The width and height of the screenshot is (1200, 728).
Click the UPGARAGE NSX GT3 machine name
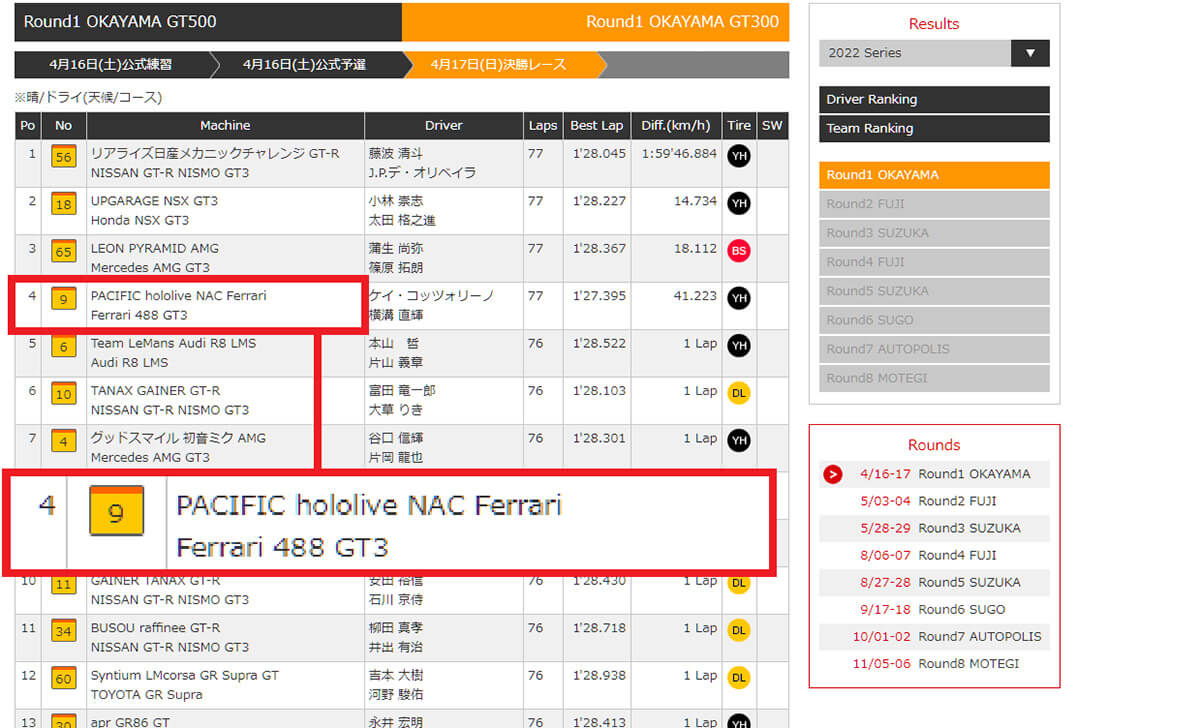click(x=154, y=201)
